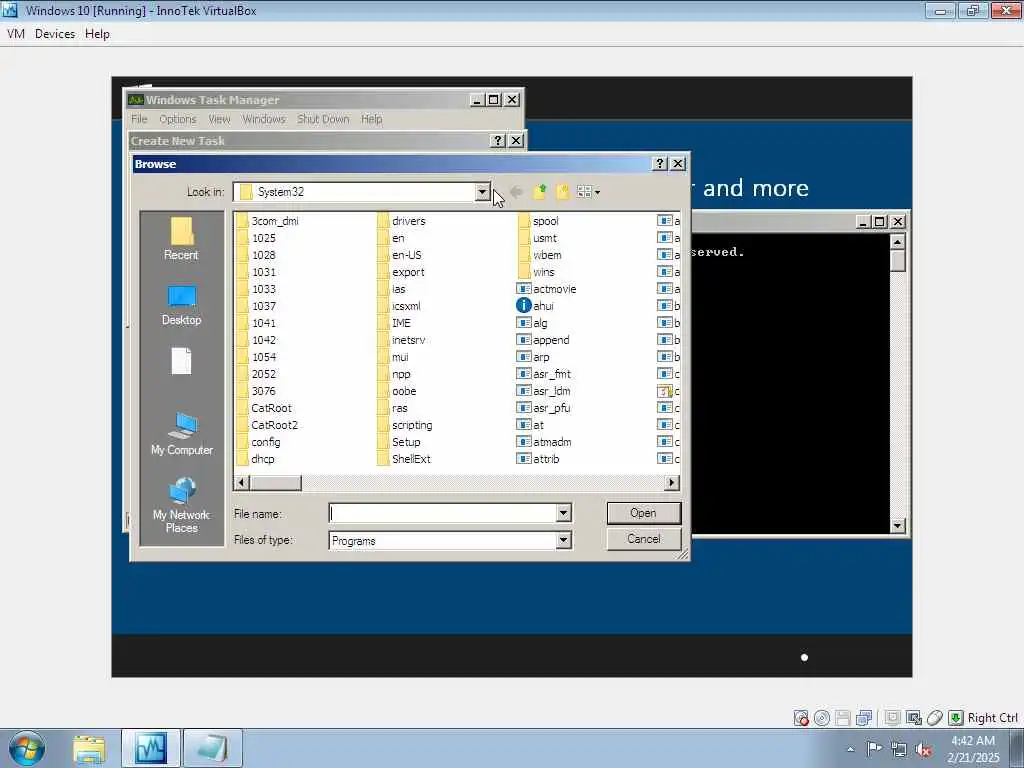Select the ahui program file

click(535, 306)
